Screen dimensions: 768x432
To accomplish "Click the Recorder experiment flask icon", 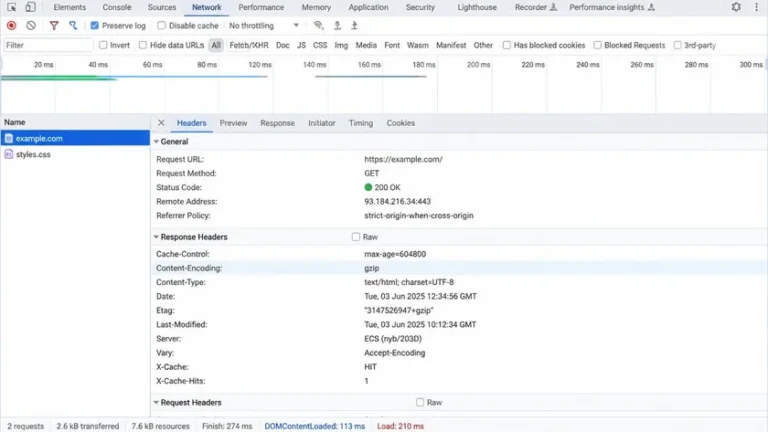I will pos(553,7).
